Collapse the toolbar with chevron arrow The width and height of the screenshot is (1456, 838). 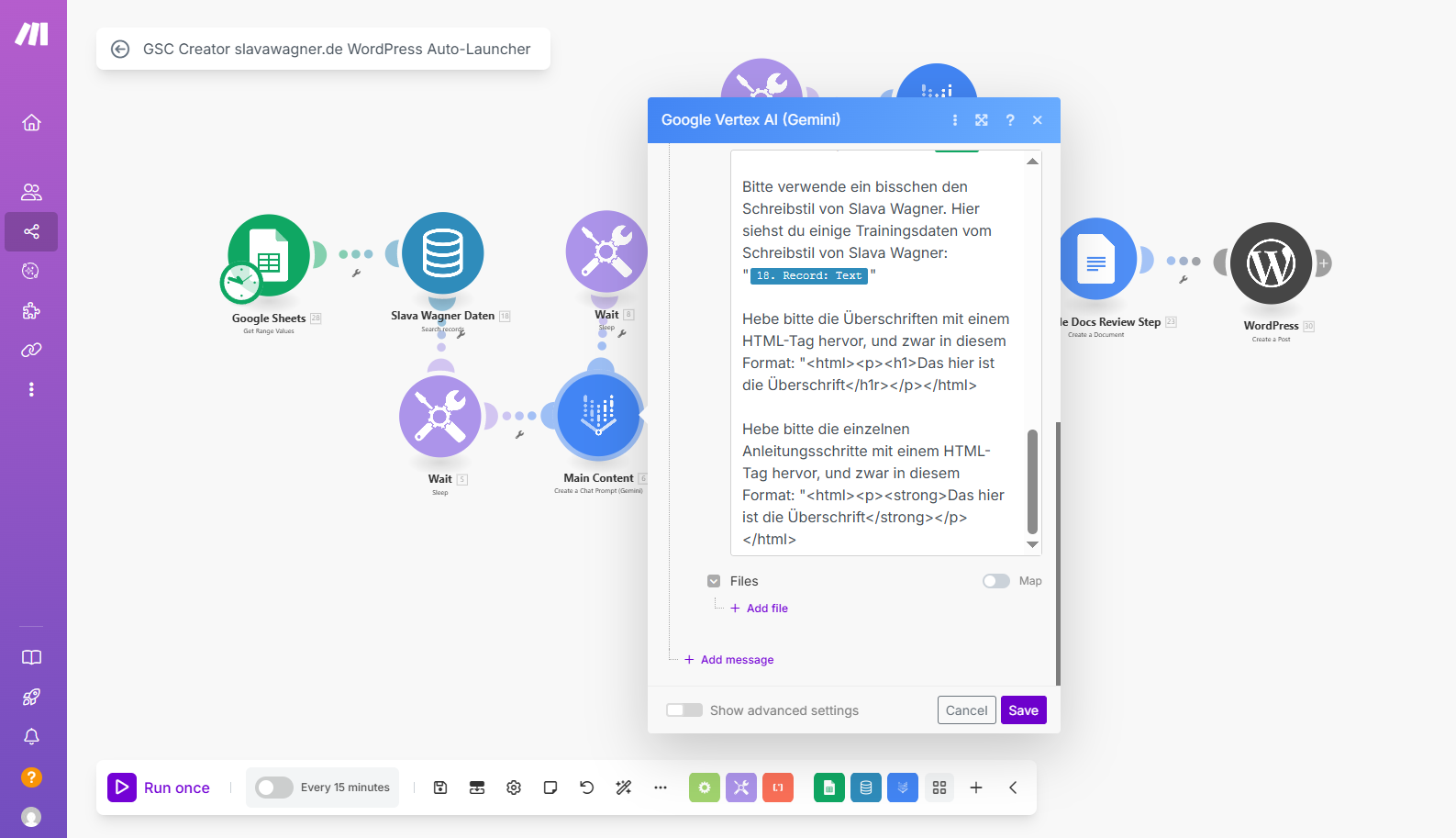(x=1013, y=788)
